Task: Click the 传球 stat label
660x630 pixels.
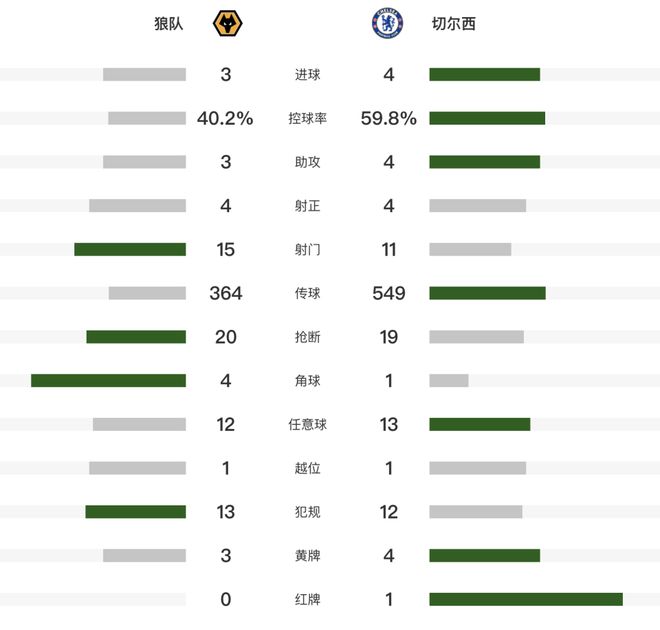Action: 308,293
